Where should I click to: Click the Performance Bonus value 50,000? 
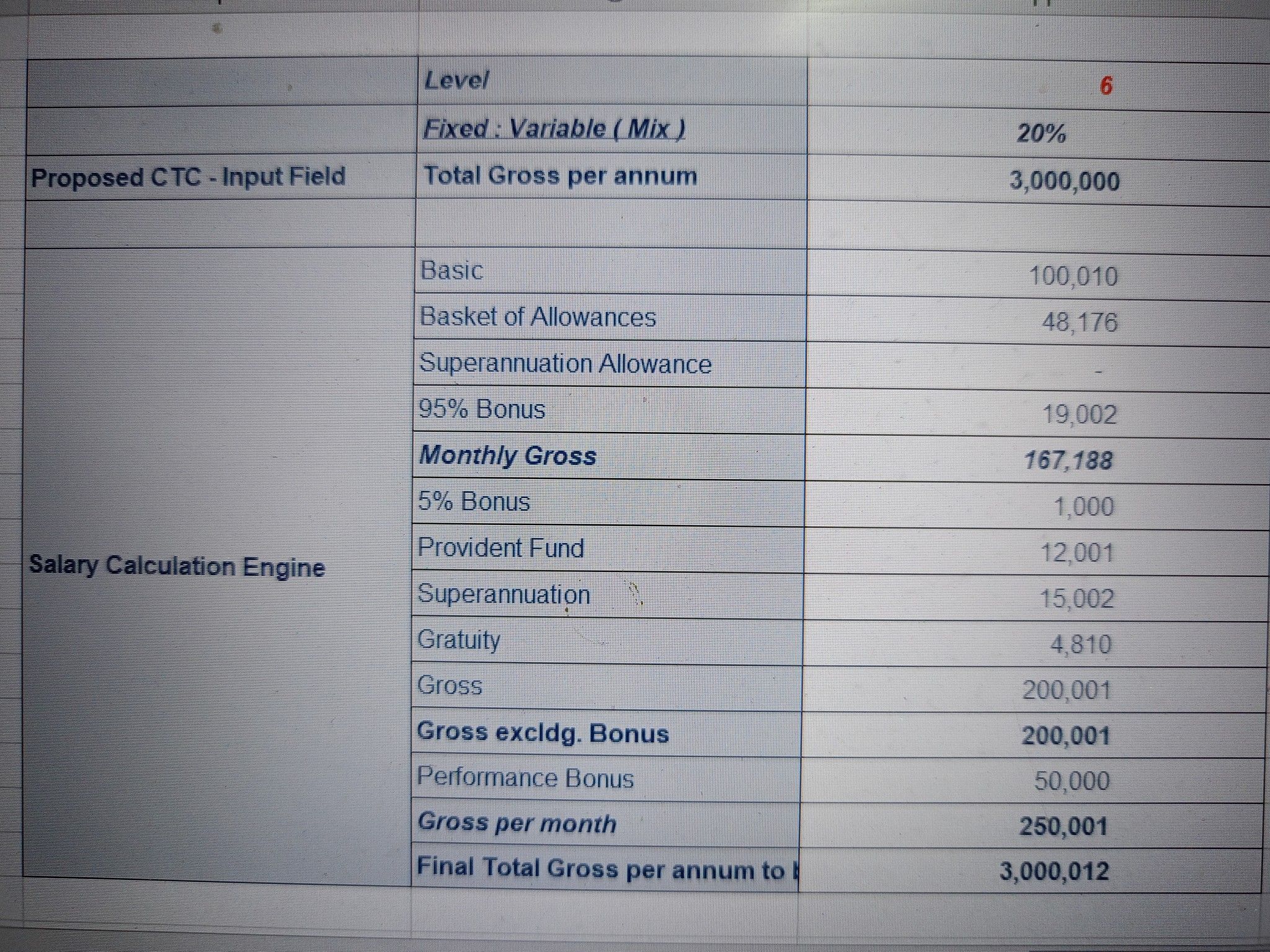(1071, 781)
